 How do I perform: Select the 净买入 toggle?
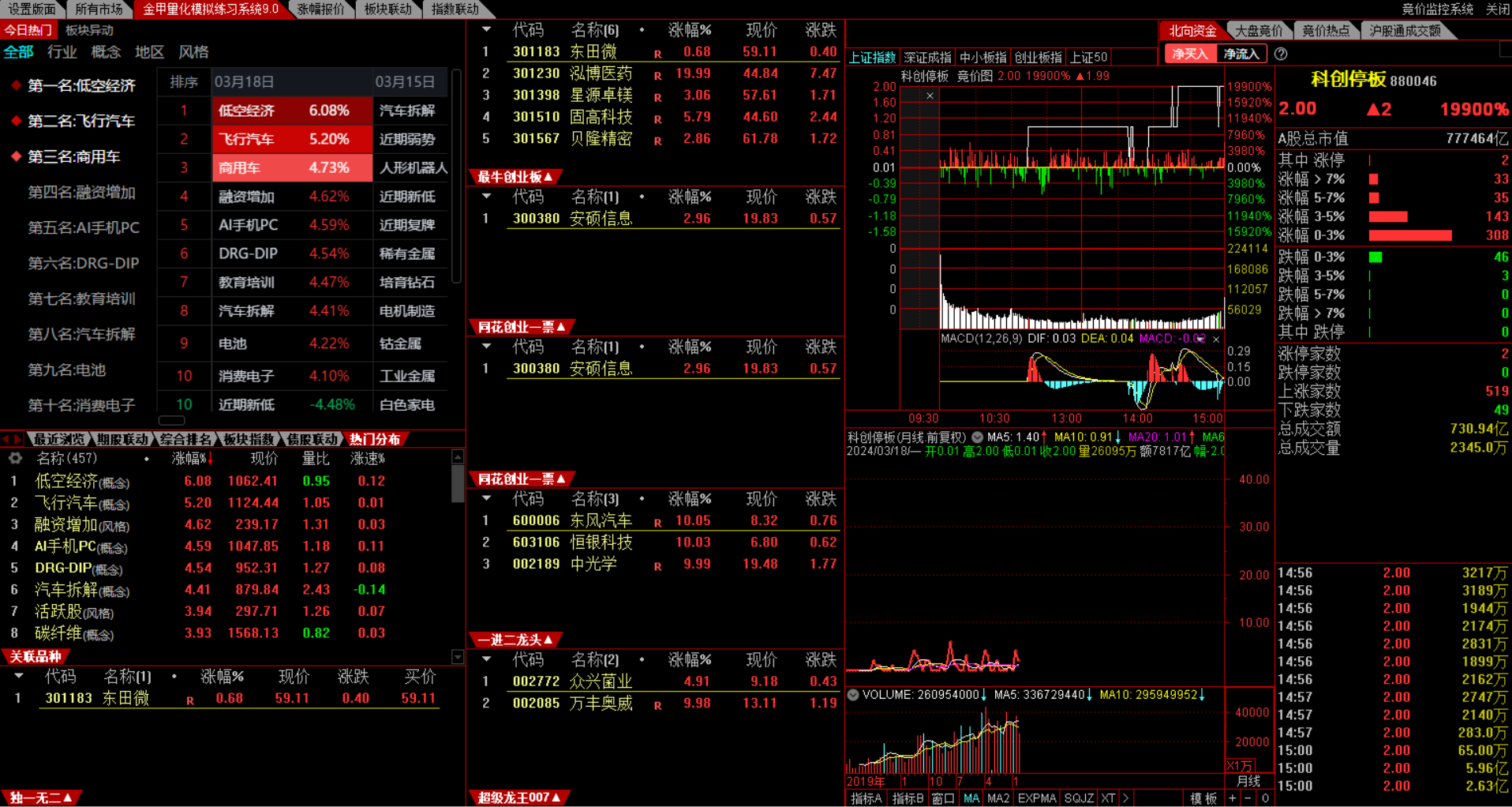click(1189, 54)
